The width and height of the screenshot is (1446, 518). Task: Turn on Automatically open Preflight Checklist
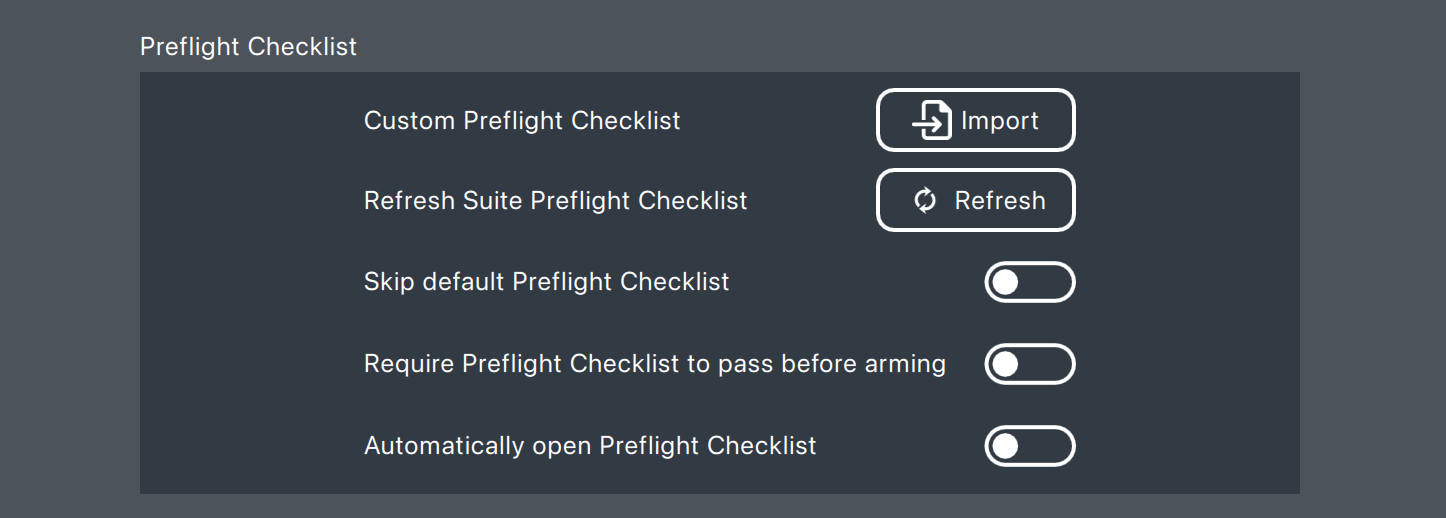tap(1029, 446)
